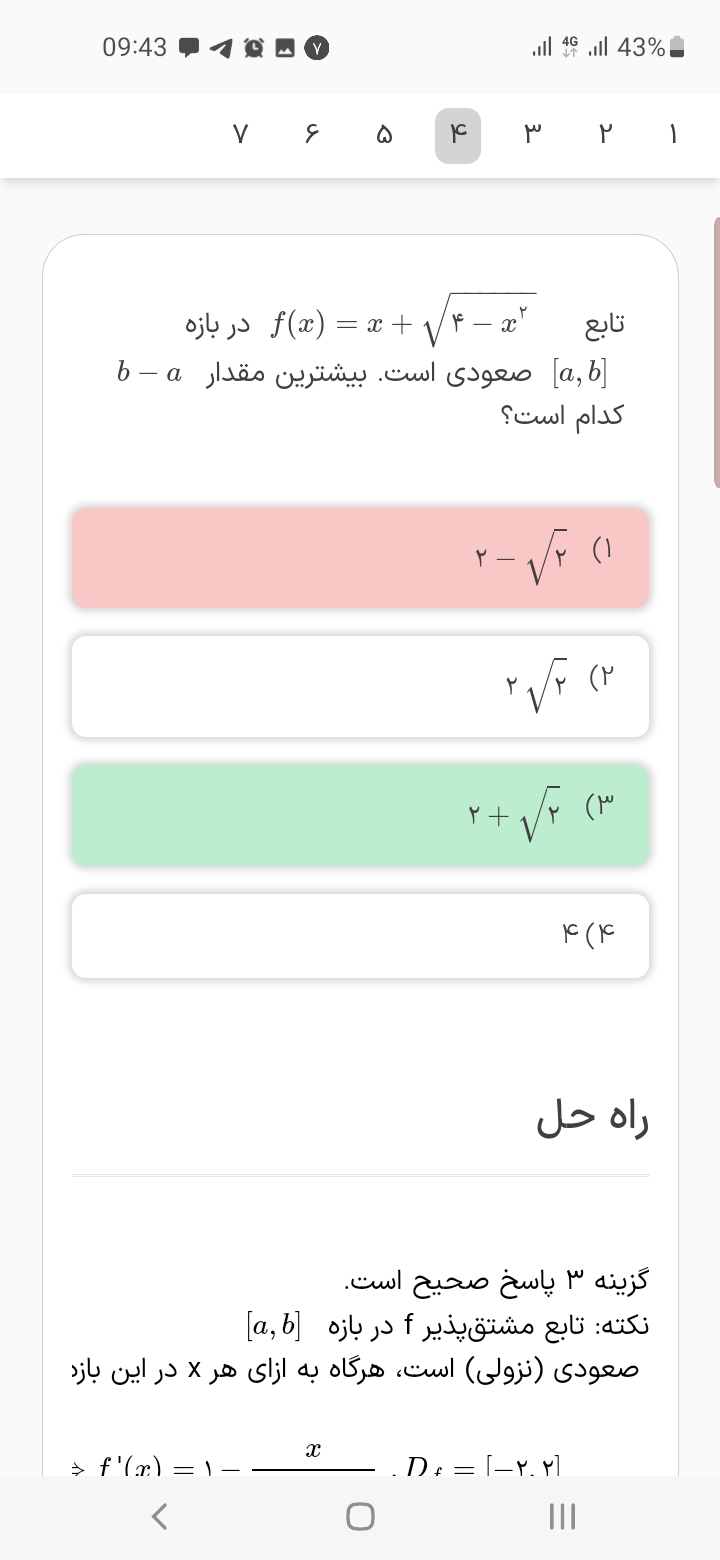The image size is (720, 1560).
Task: Open recent apps navigation icon
Action: (x=563, y=1517)
